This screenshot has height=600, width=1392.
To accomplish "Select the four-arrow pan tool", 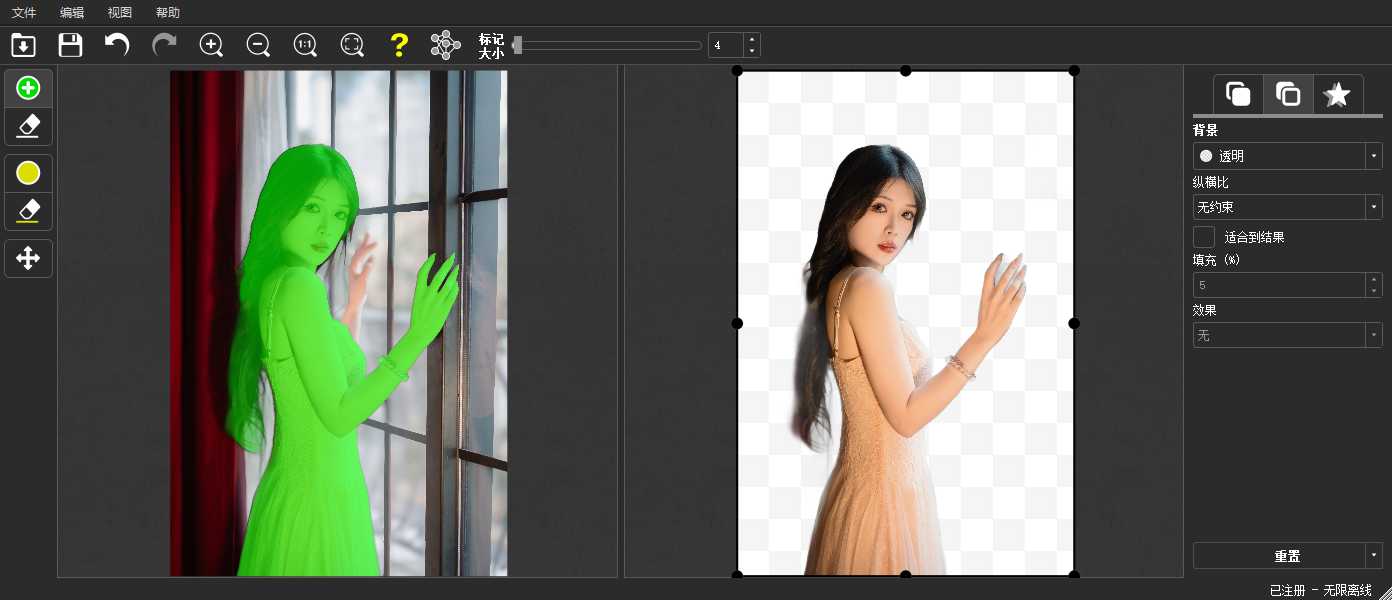I will (28, 259).
